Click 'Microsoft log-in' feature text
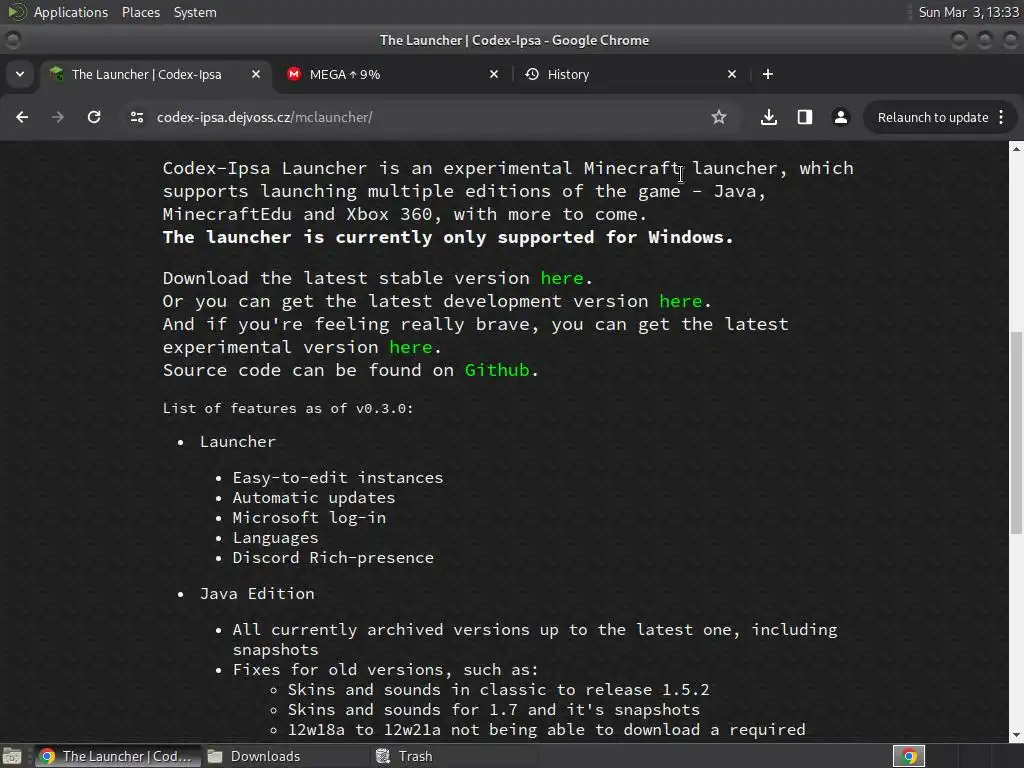The height and width of the screenshot is (768, 1024). pos(309,518)
